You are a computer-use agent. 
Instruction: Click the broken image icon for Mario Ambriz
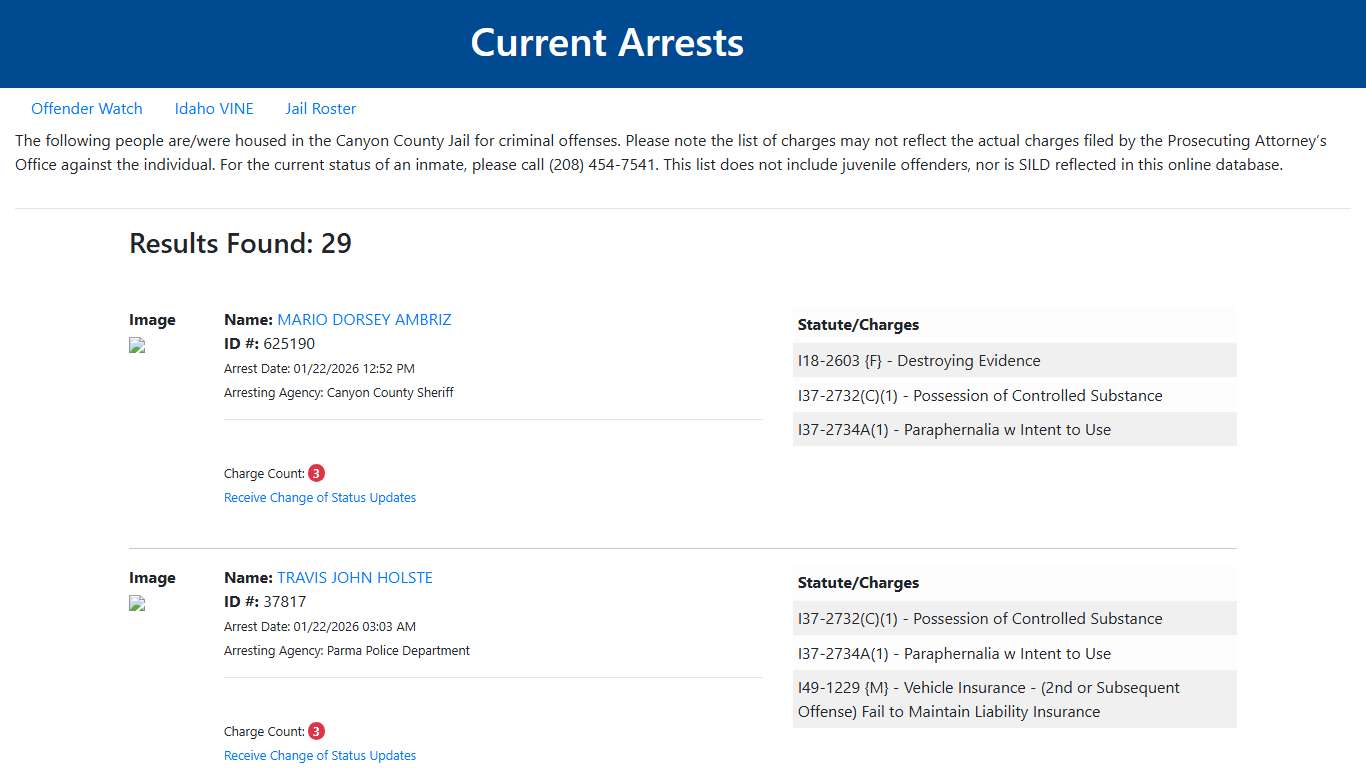point(136,346)
